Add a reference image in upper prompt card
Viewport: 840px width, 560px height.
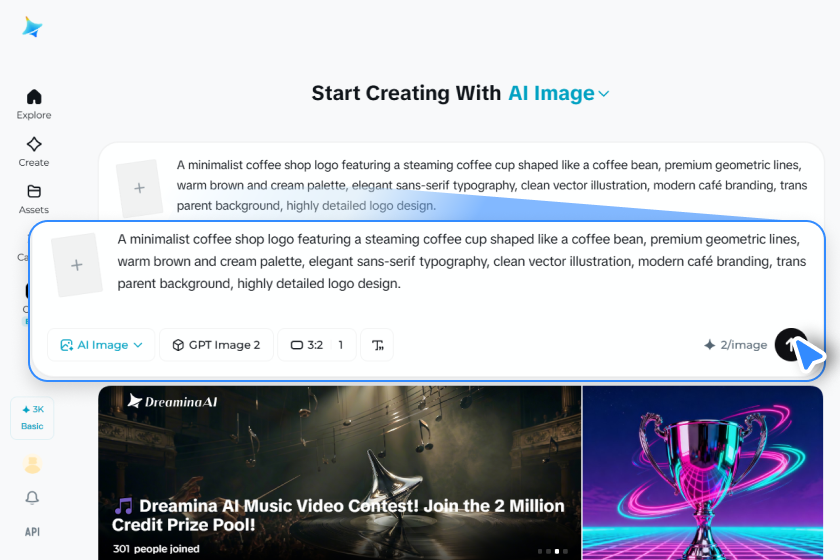139,188
